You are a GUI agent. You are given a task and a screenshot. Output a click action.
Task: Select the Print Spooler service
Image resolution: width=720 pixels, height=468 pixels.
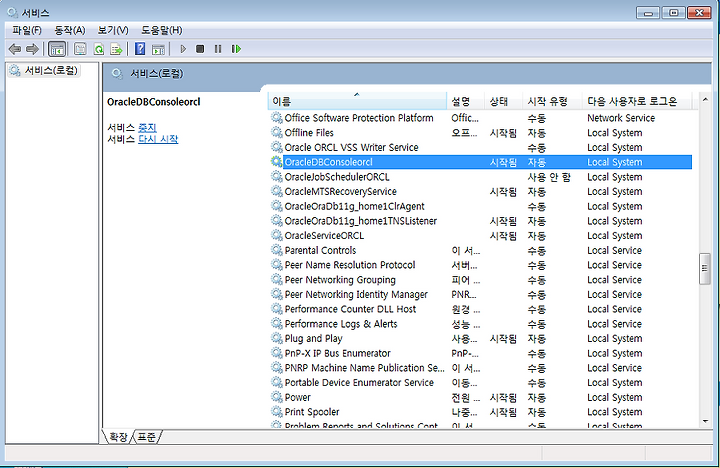480,412
